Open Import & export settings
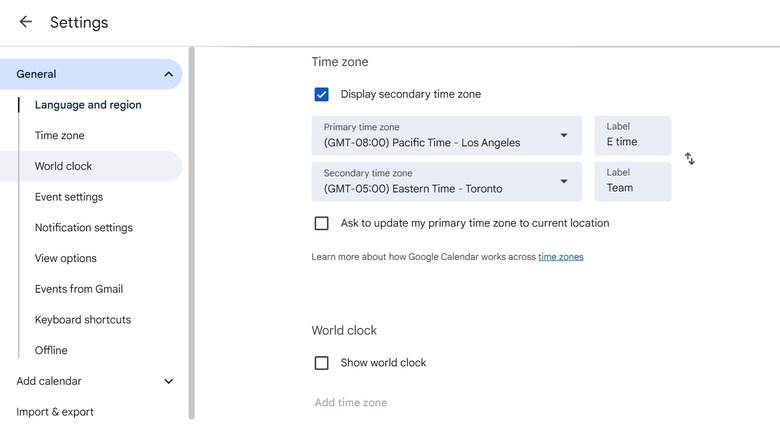This screenshot has height=438, width=780. coord(55,412)
